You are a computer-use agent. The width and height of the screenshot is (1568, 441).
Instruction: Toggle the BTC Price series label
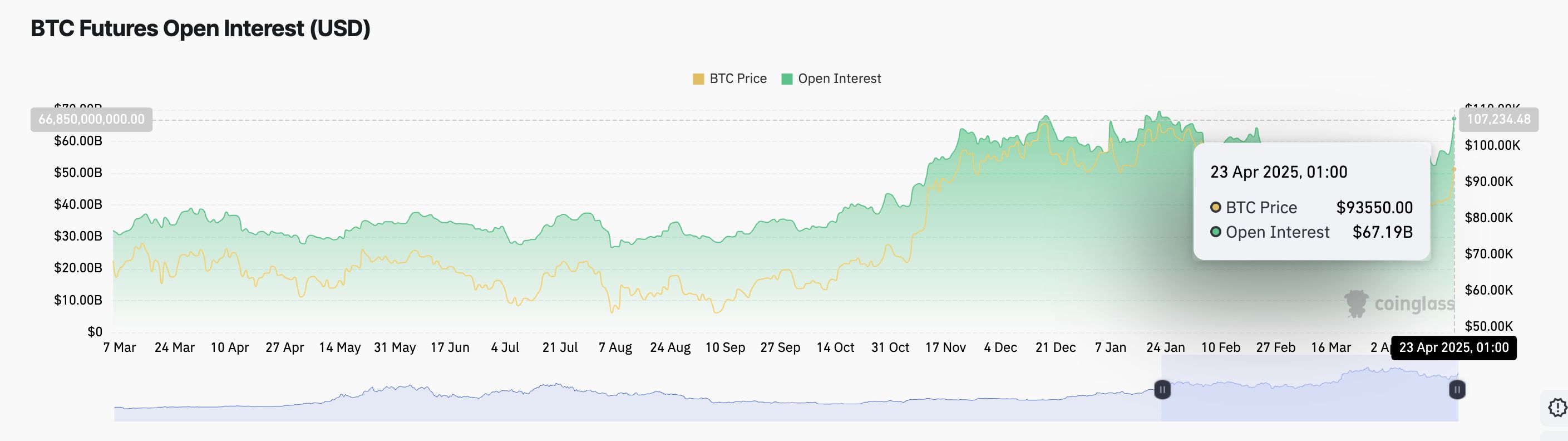(738, 79)
